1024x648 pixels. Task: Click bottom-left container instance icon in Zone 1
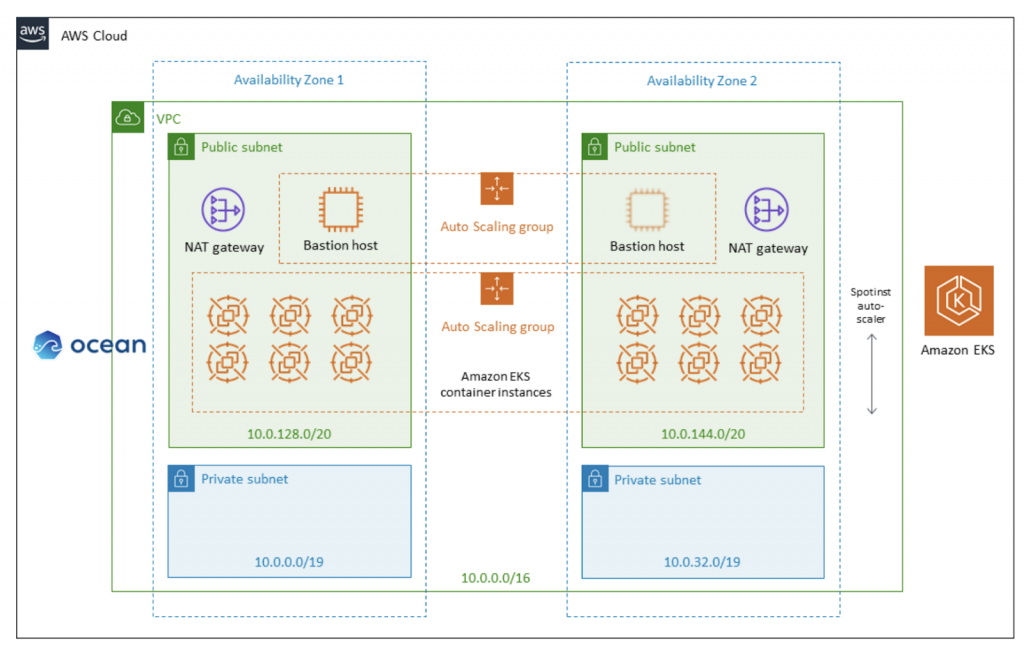point(227,362)
